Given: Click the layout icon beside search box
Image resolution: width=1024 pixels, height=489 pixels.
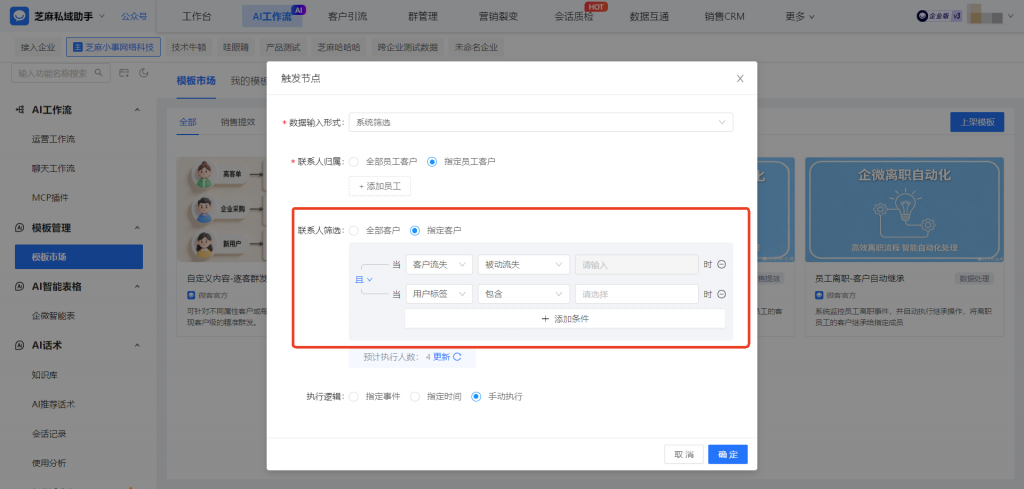Looking at the screenshot, I should (x=124, y=73).
